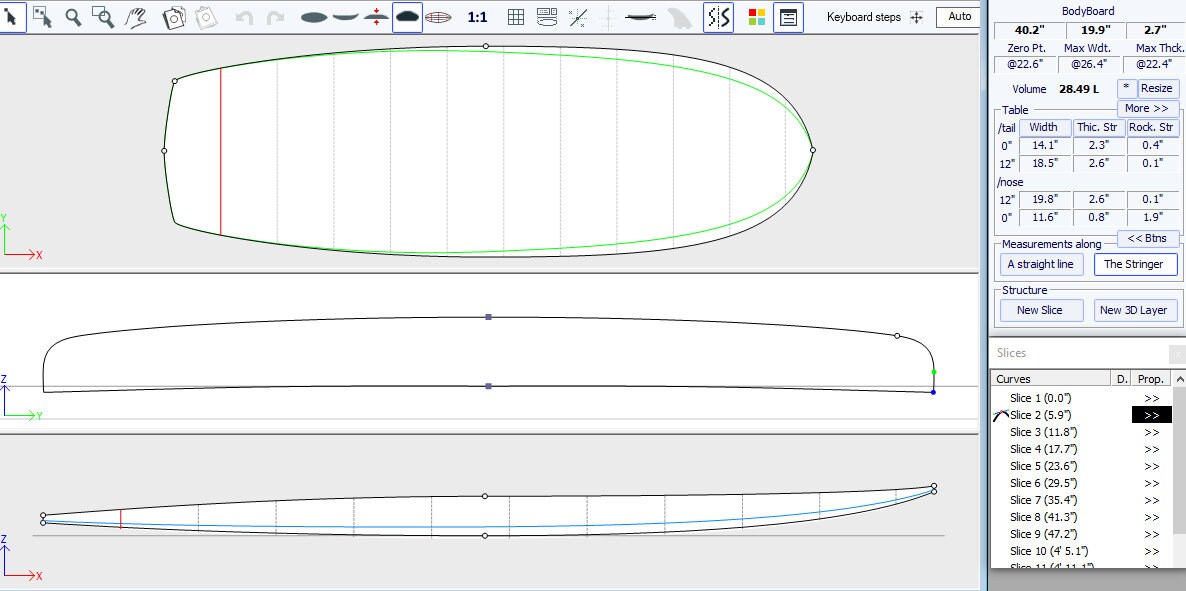Toggle the solid 3D board view
Viewport: 1186px width, 591px height.
(x=407, y=17)
